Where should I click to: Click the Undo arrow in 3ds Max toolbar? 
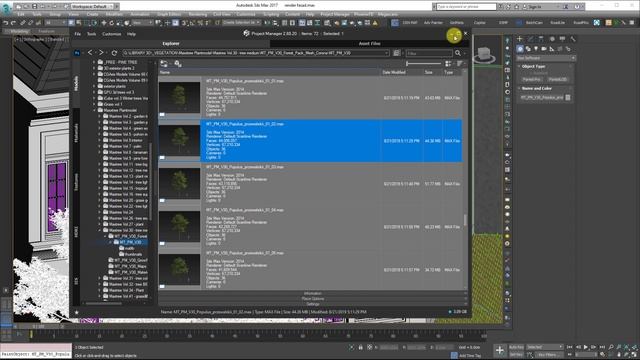pyautogui.click(x=6, y=23)
